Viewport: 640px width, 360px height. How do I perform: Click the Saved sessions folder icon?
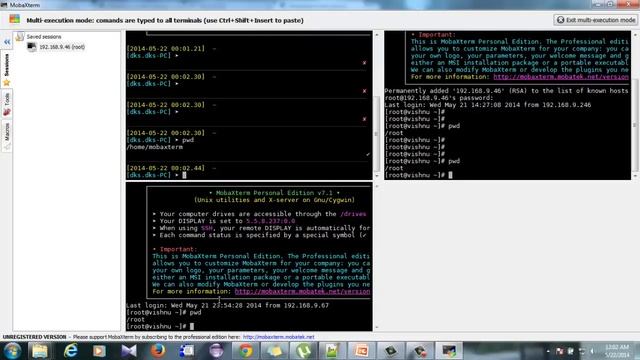(20, 37)
